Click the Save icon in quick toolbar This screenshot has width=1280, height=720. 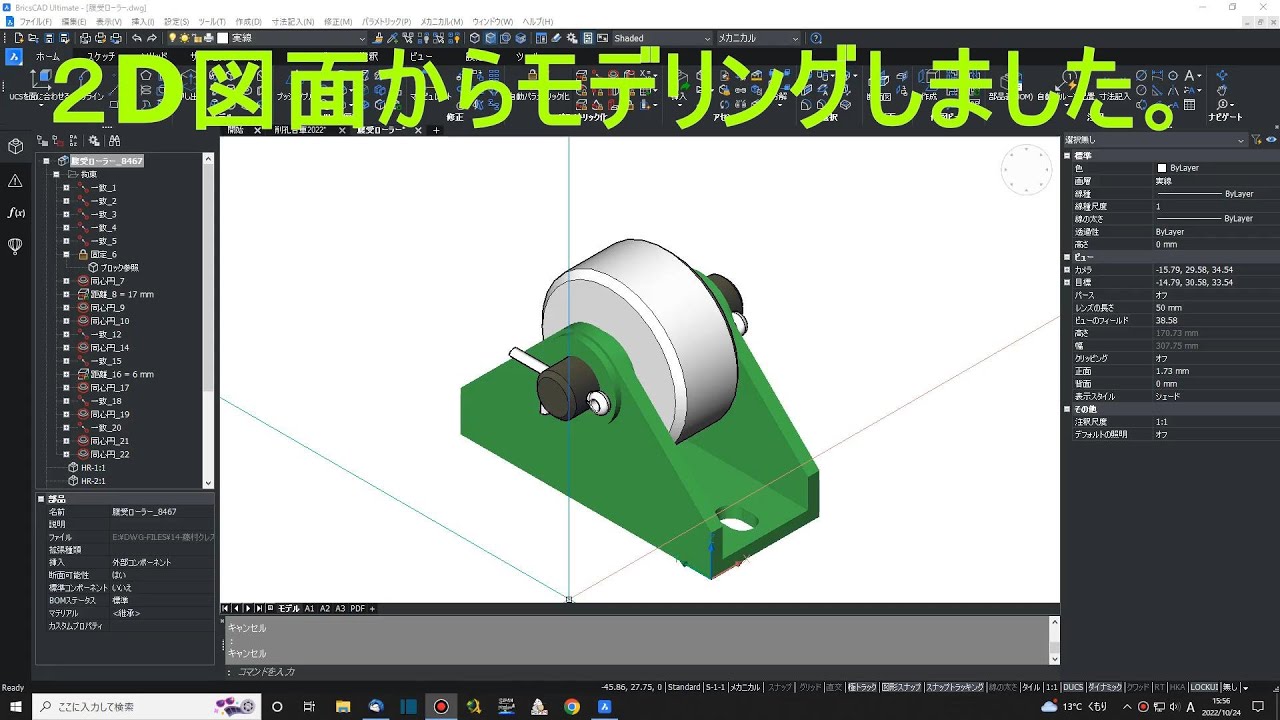pyautogui.click(x=47, y=38)
